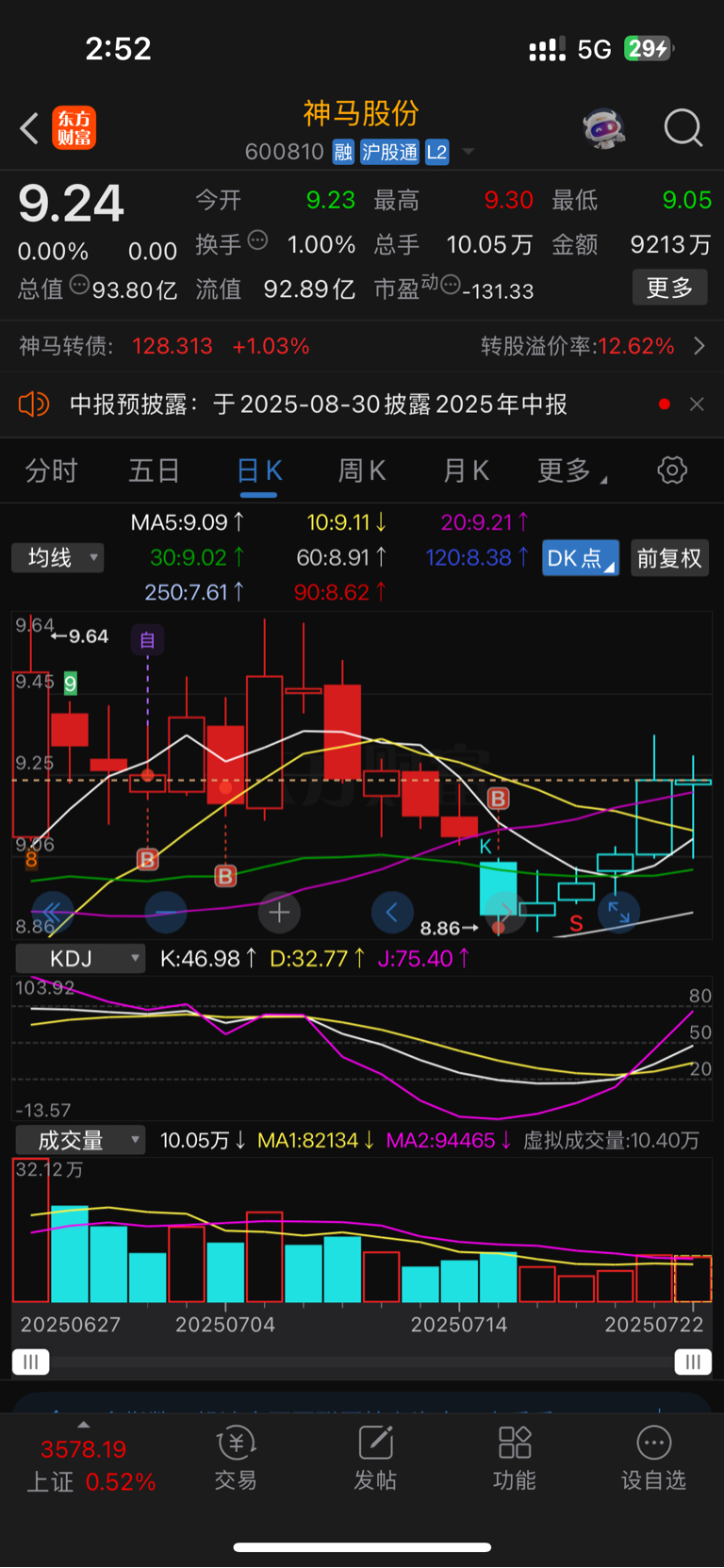Open the 交易 trade button

236,1459
